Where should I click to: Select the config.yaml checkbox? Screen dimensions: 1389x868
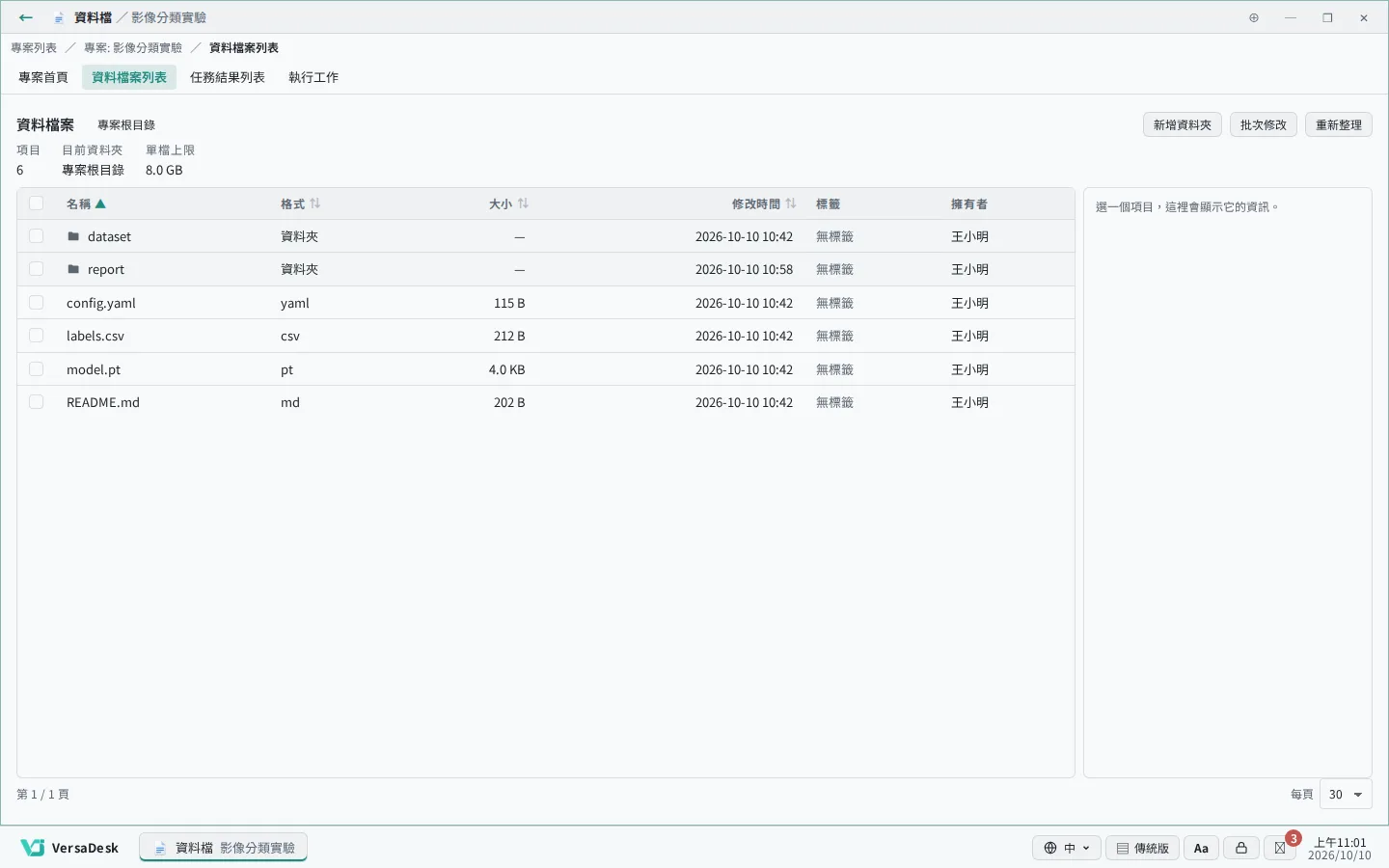[x=36, y=303]
